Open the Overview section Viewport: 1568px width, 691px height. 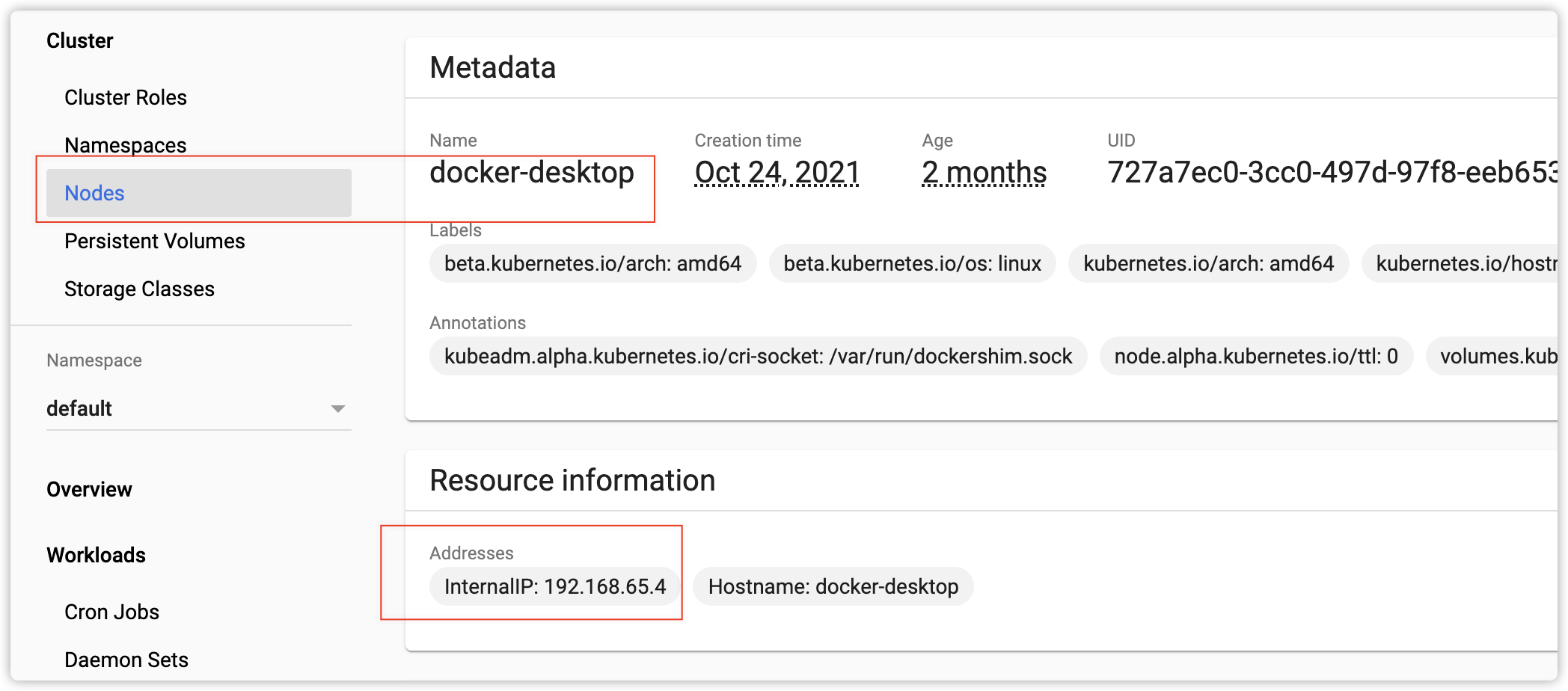89,489
